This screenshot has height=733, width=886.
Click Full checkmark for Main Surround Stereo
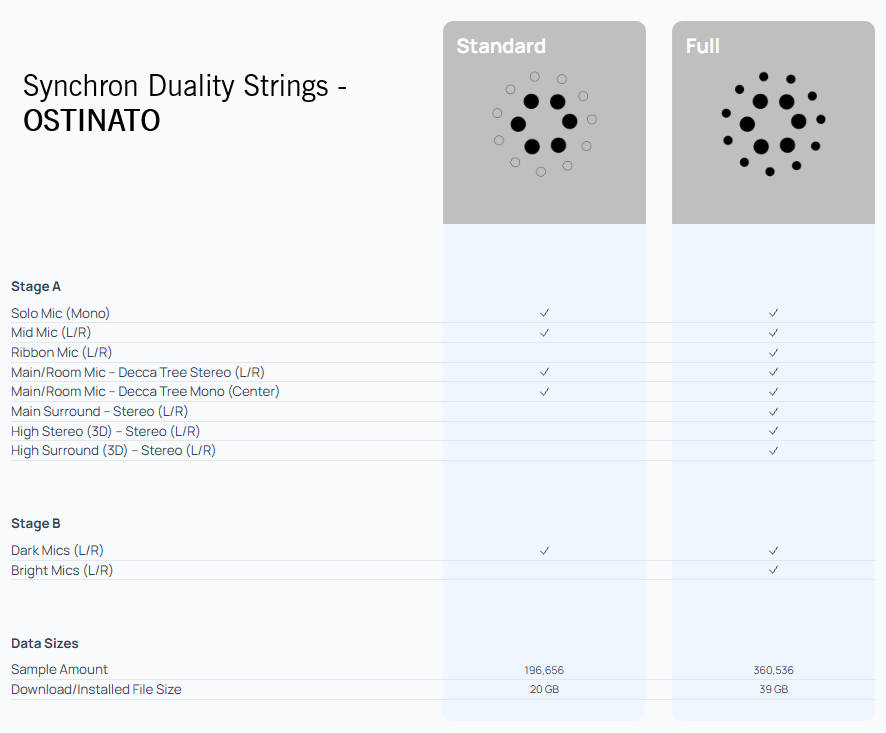pos(773,411)
